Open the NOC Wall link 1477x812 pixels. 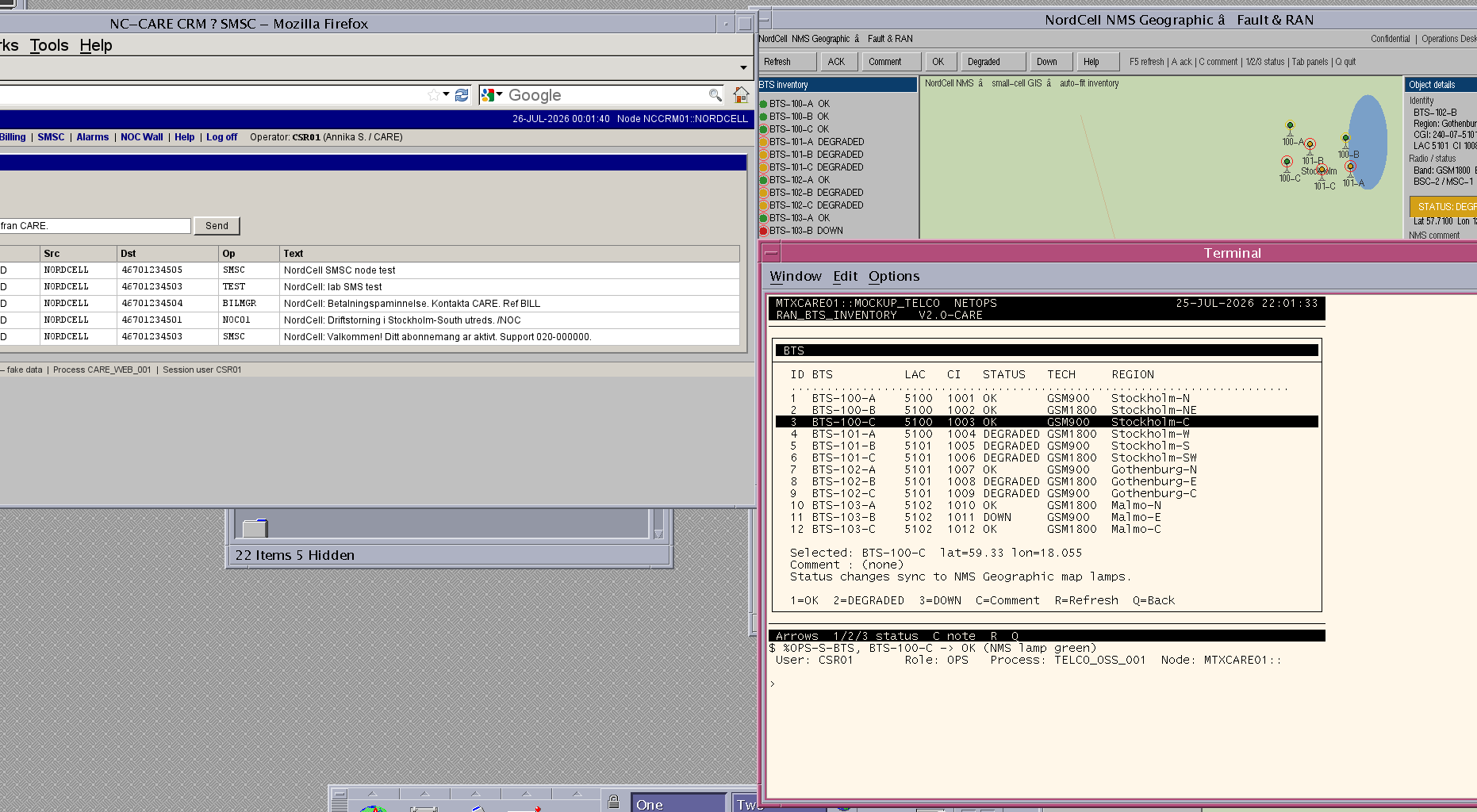click(142, 137)
